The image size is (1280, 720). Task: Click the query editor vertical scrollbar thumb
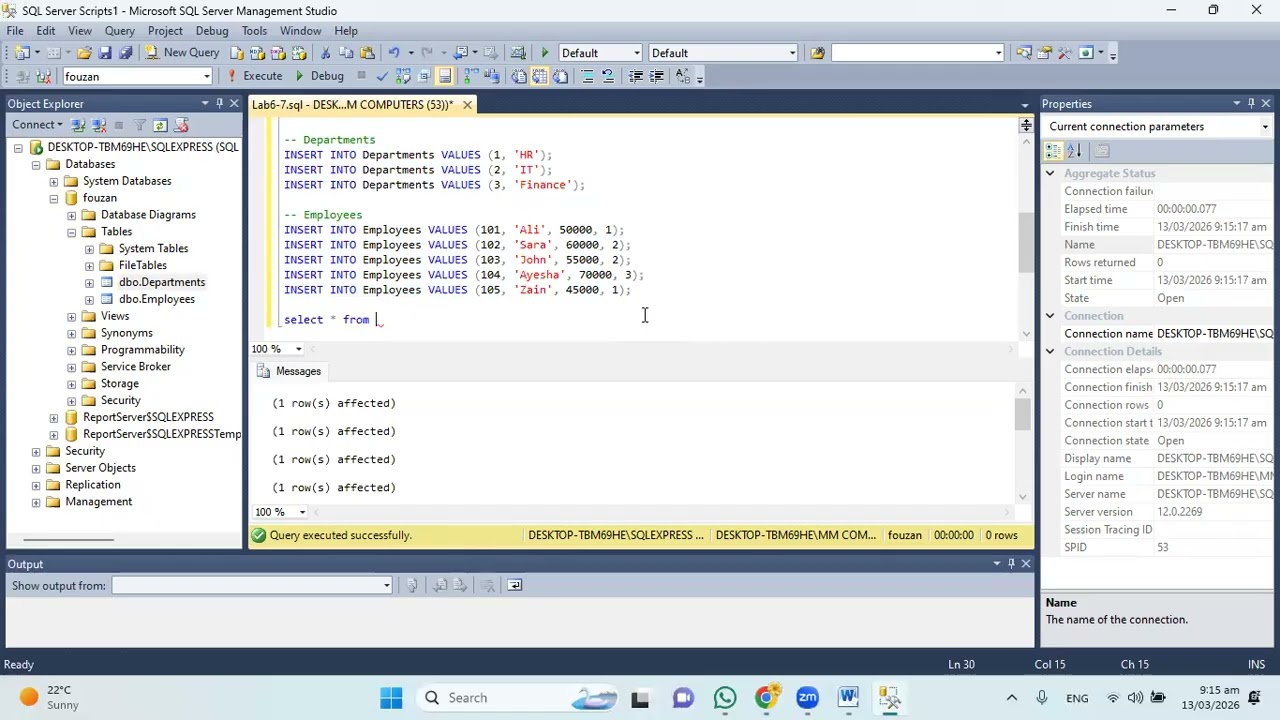pyautogui.click(x=1026, y=243)
